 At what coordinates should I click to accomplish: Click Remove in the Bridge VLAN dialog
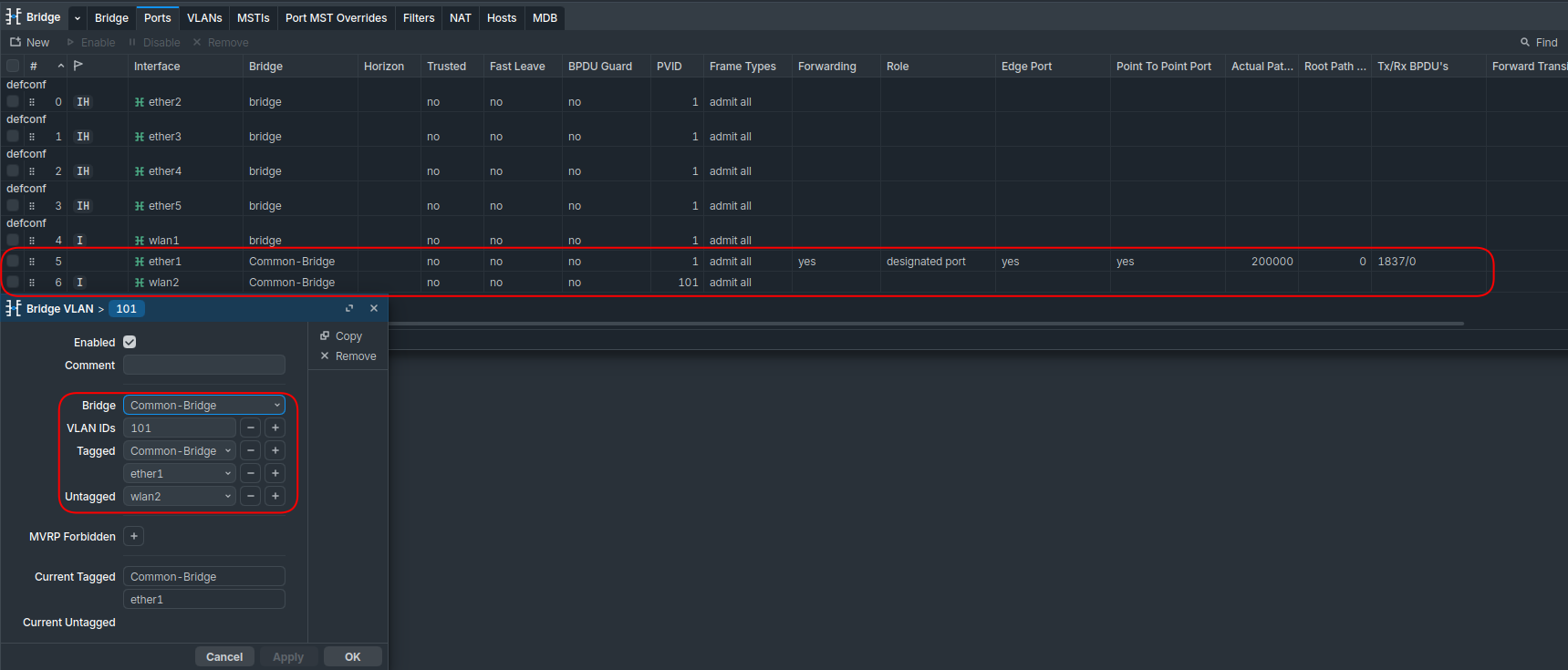coord(348,356)
